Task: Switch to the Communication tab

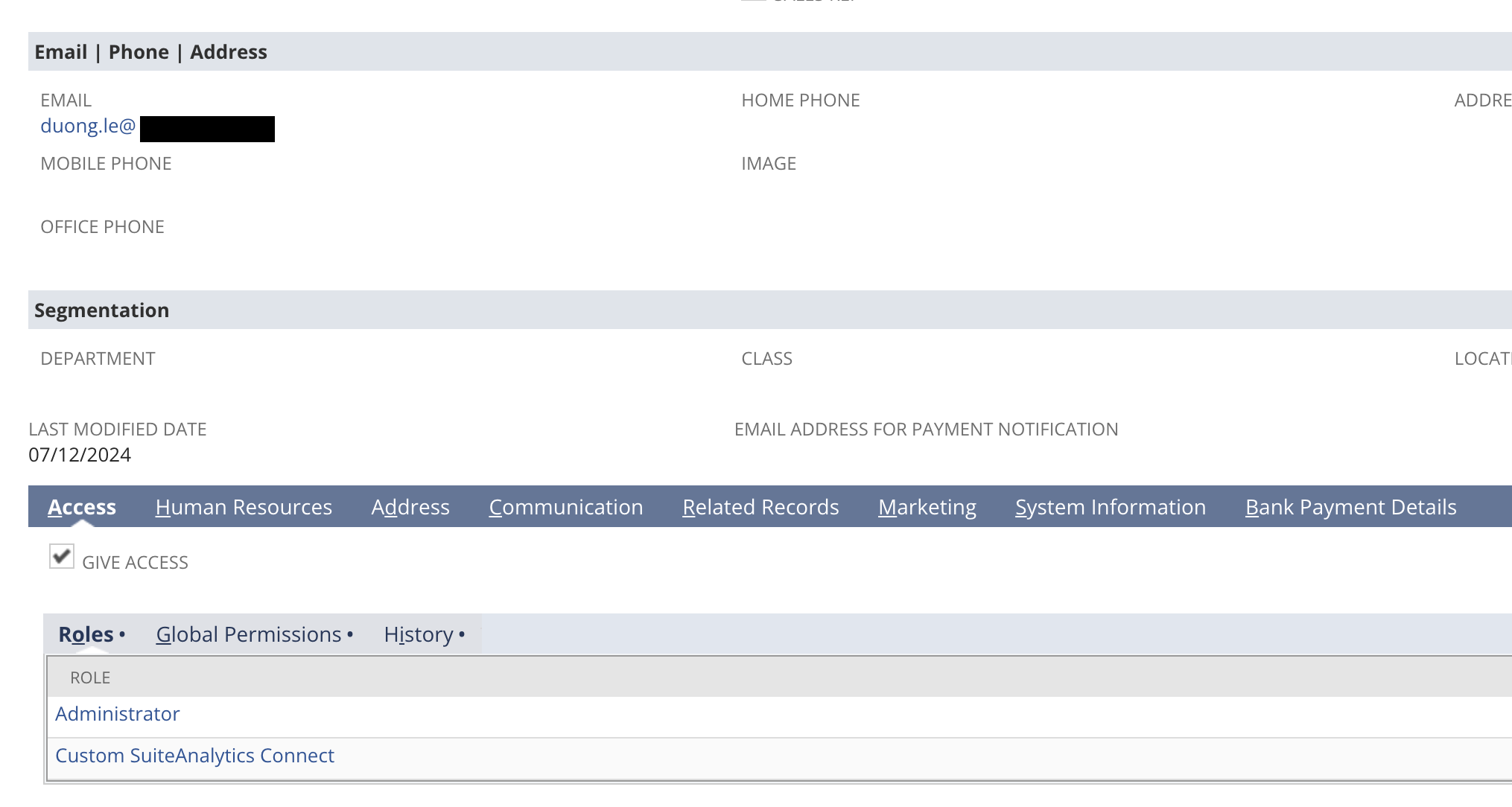Action: pyautogui.click(x=566, y=507)
